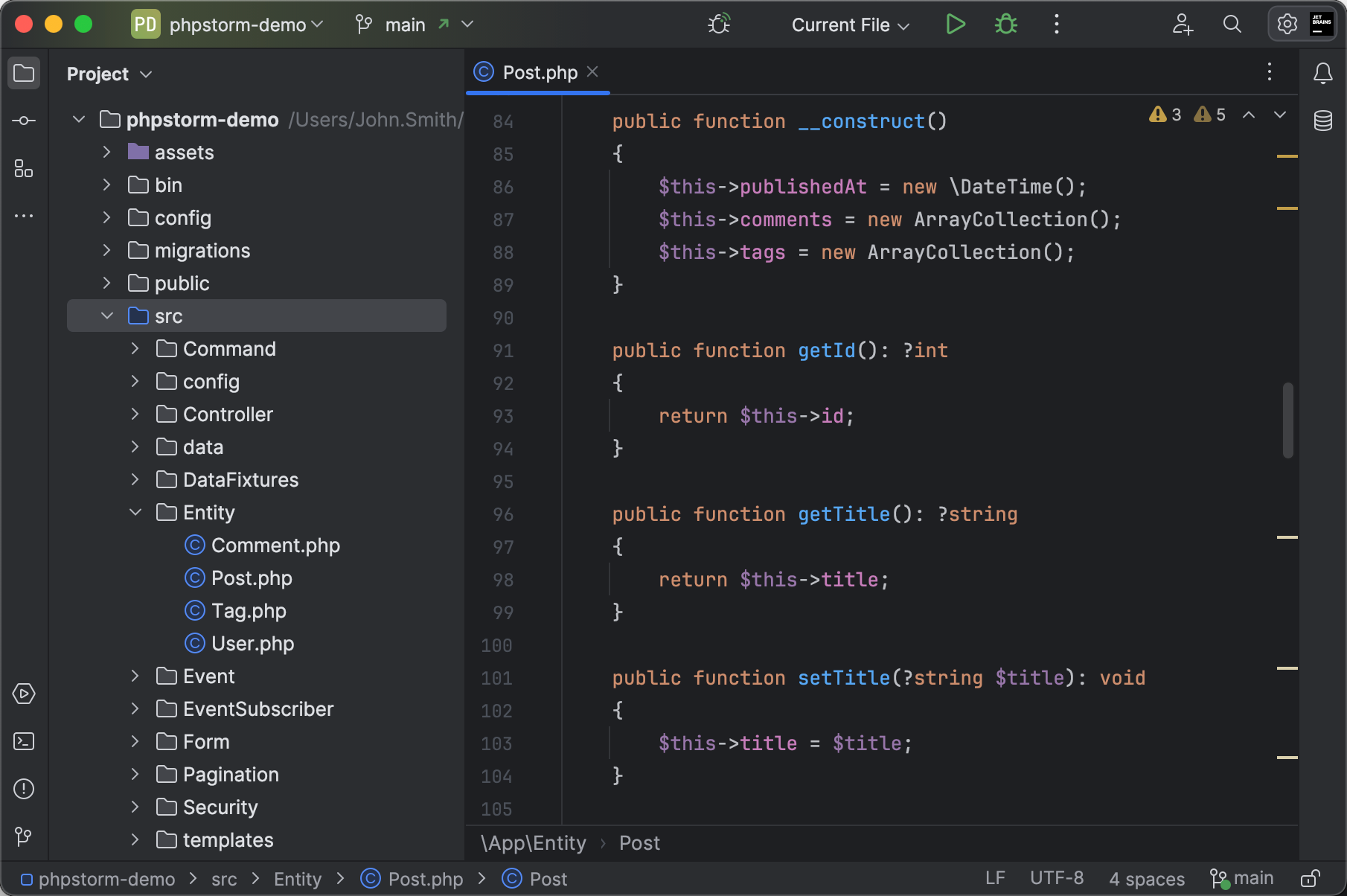The height and width of the screenshot is (896, 1347).
Task: Open the editor options menu via three dots
Action: (1269, 72)
